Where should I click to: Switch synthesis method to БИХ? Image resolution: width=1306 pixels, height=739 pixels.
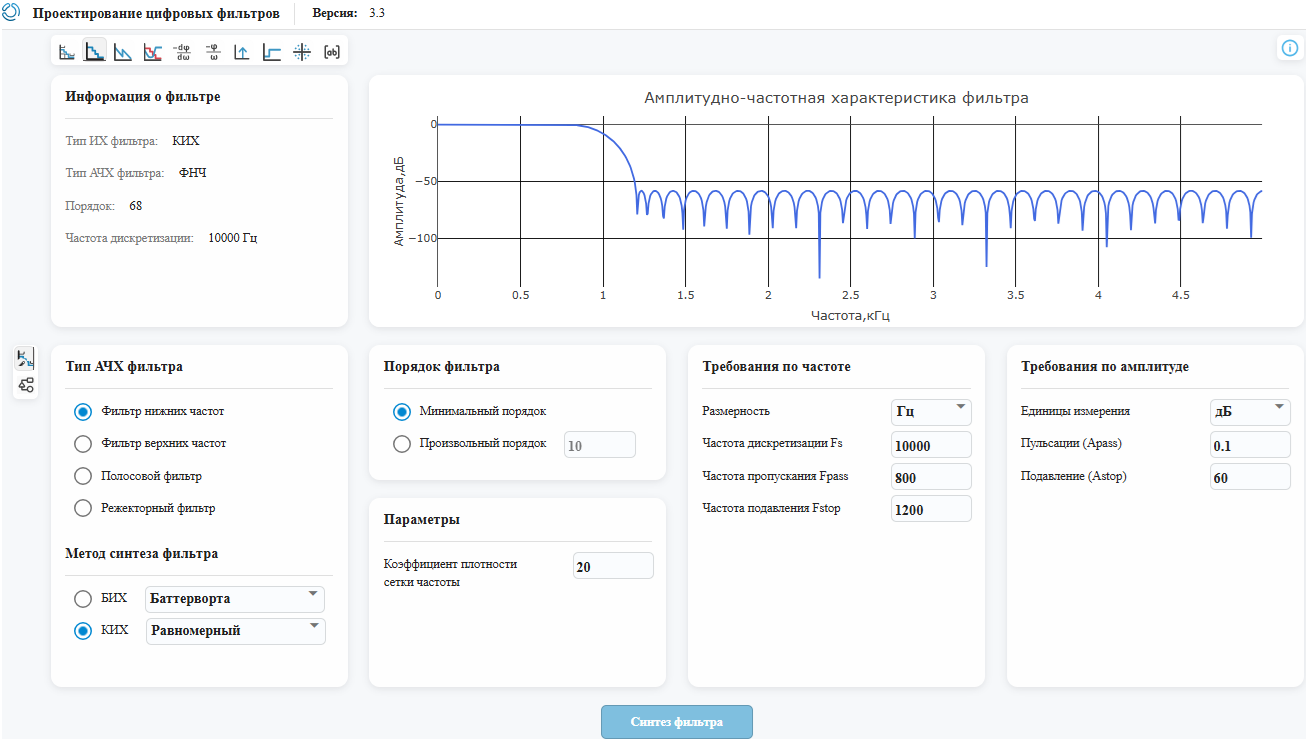84,599
